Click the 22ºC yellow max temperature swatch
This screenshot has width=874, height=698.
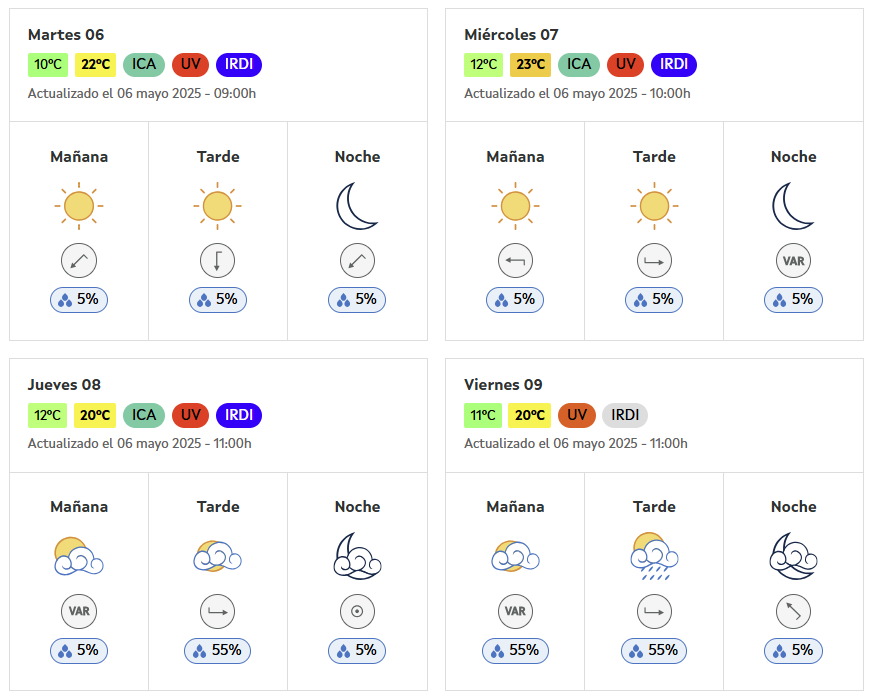click(95, 65)
